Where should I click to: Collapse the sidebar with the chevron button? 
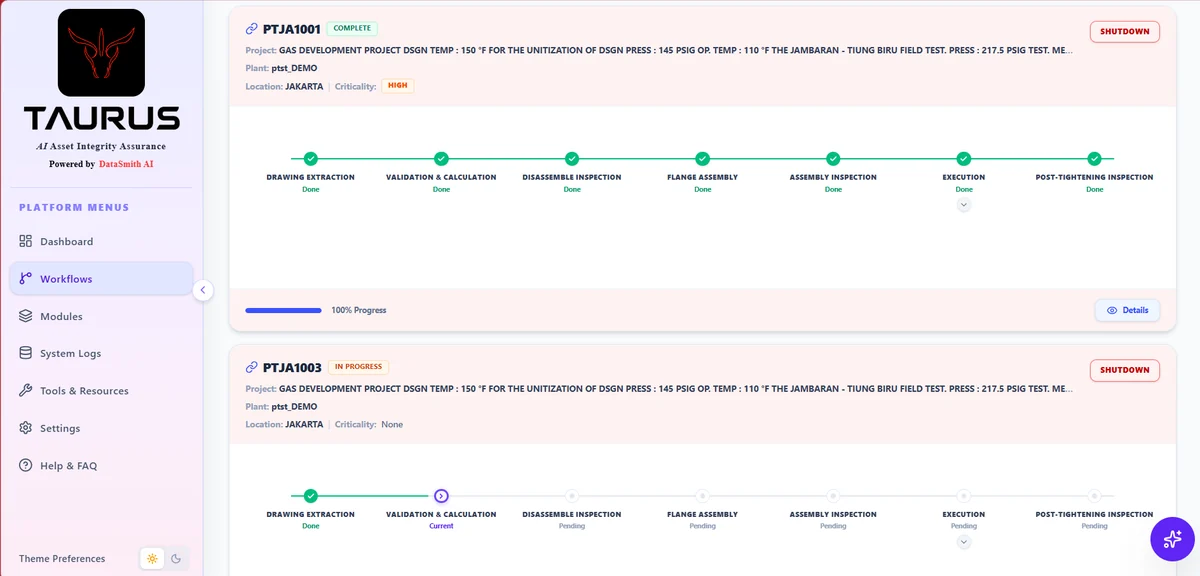[x=203, y=290]
